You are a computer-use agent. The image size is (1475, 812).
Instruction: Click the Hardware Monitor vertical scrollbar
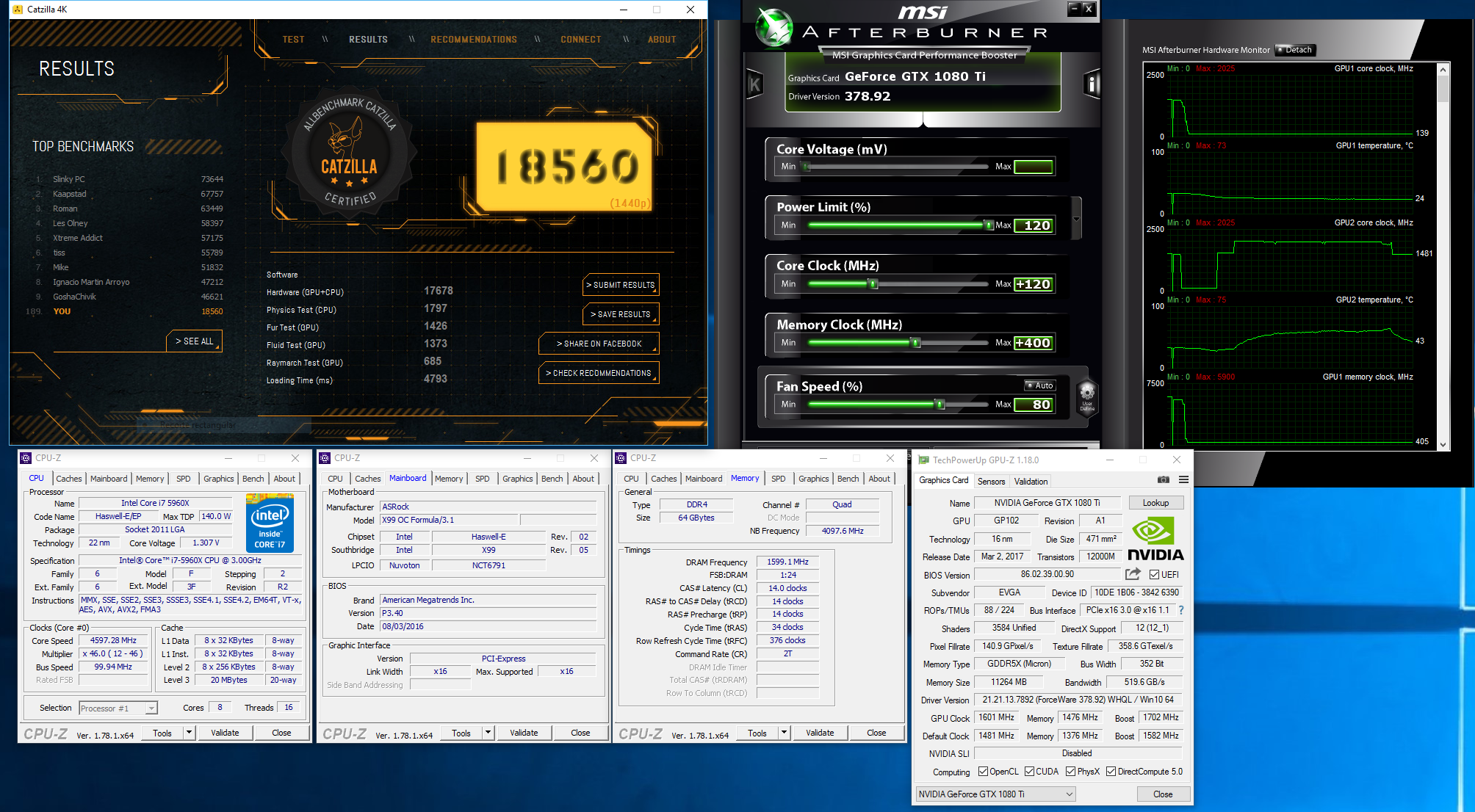pos(1443,256)
